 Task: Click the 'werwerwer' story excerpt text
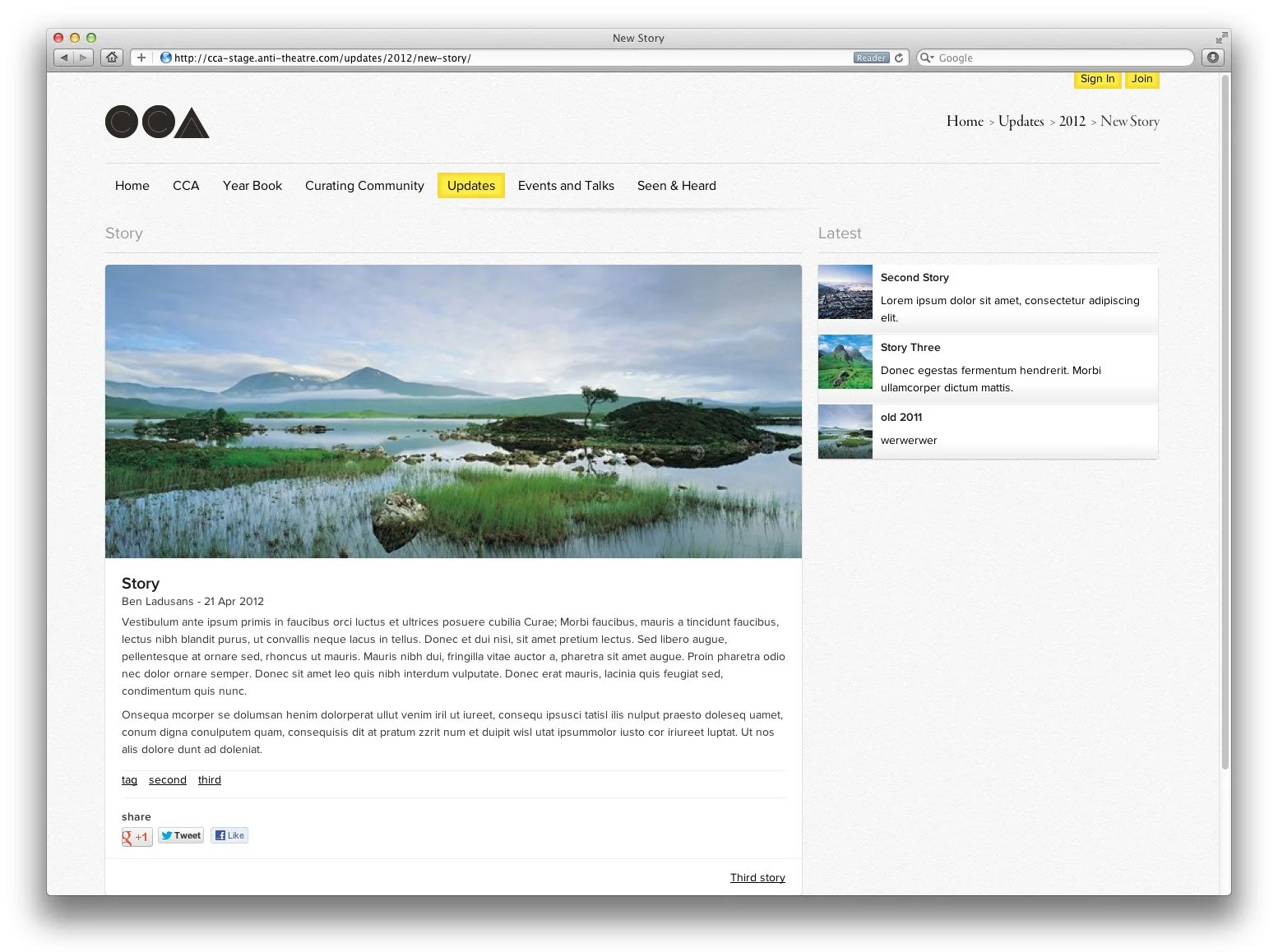coord(909,441)
